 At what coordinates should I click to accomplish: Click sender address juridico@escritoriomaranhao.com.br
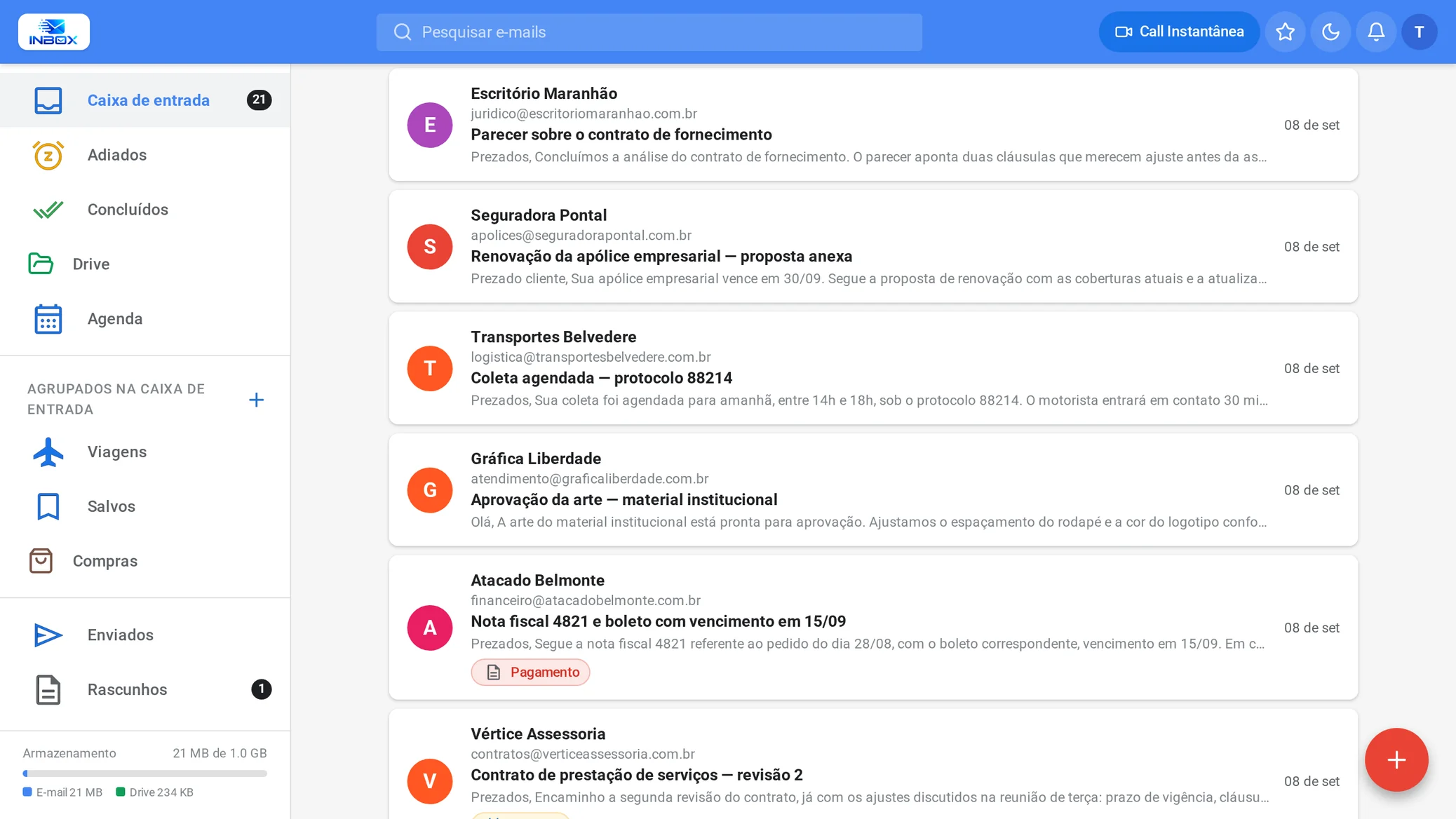tap(584, 114)
